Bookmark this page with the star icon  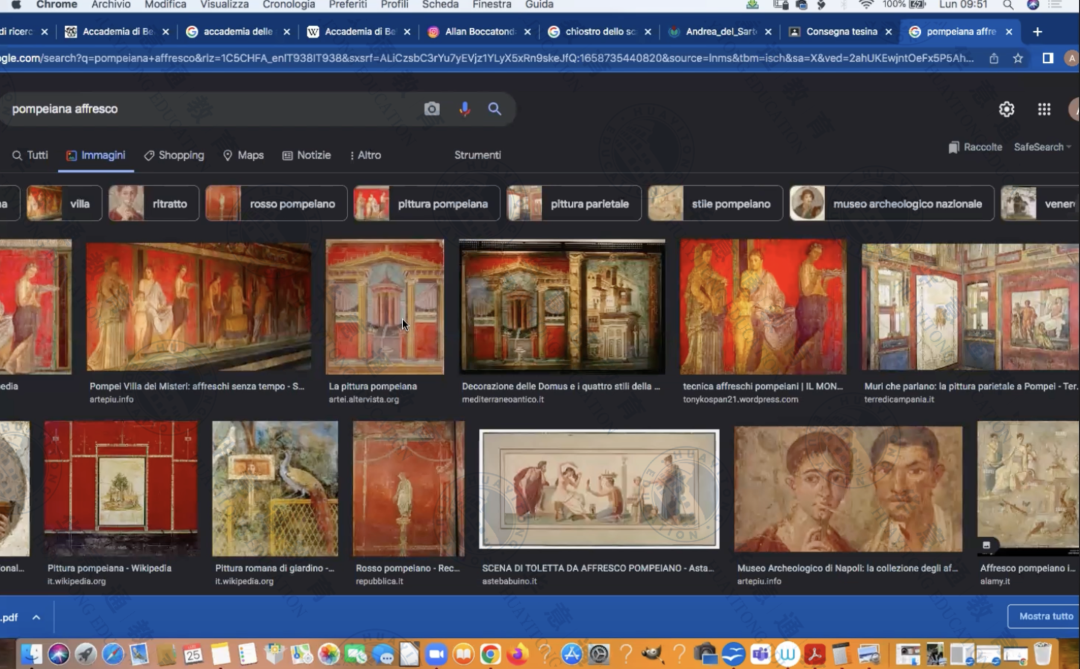tap(1018, 59)
